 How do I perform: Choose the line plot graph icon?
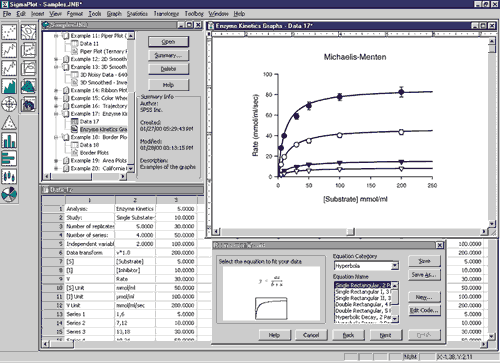[9, 50]
